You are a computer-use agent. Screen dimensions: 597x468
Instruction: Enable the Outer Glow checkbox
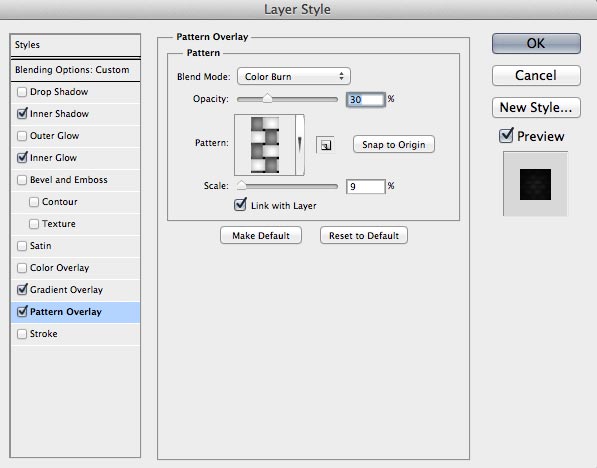pyautogui.click(x=22, y=136)
